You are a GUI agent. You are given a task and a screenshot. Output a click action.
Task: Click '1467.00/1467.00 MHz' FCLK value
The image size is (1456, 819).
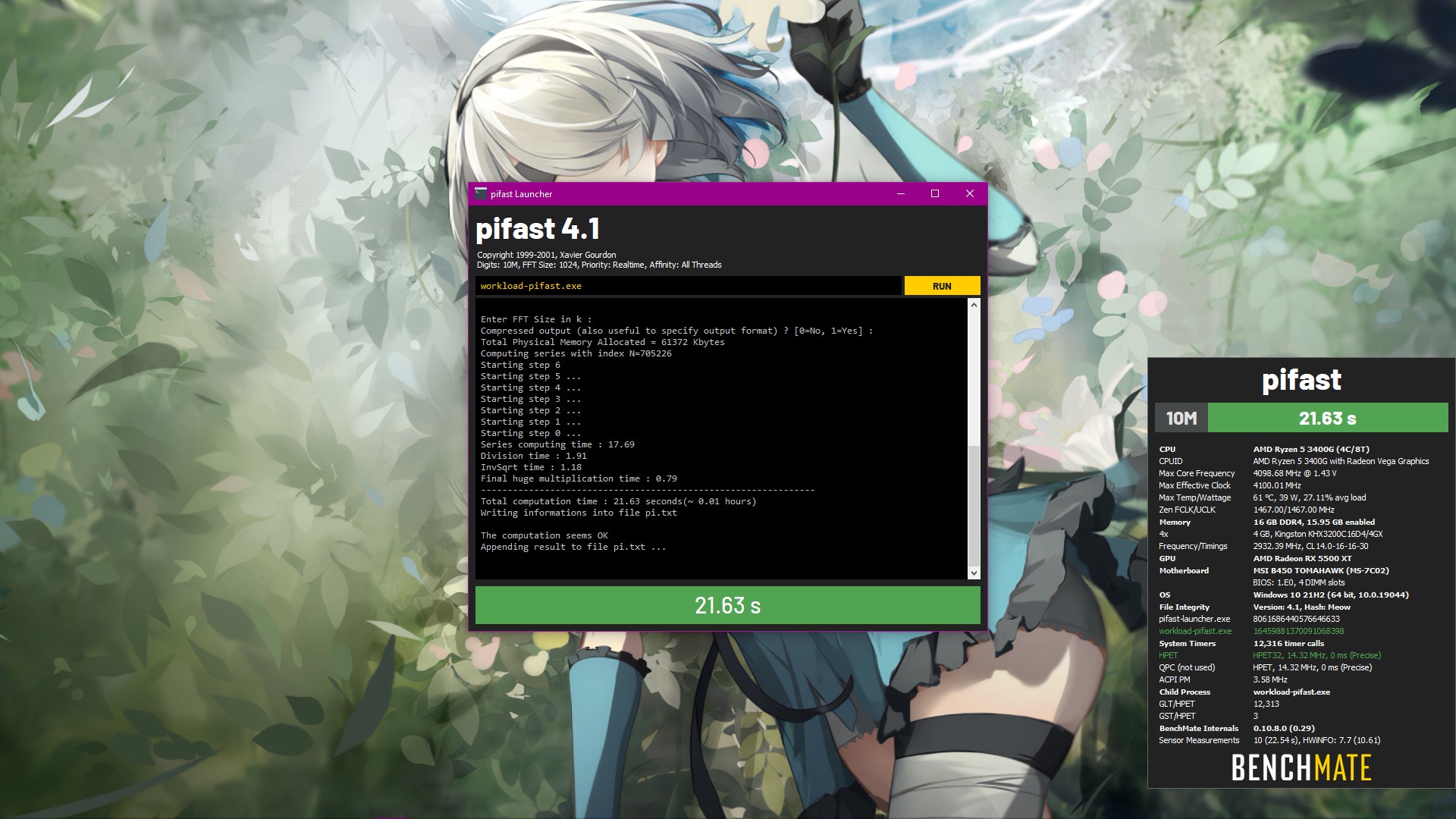pyautogui.click(x=1294, y=510)
